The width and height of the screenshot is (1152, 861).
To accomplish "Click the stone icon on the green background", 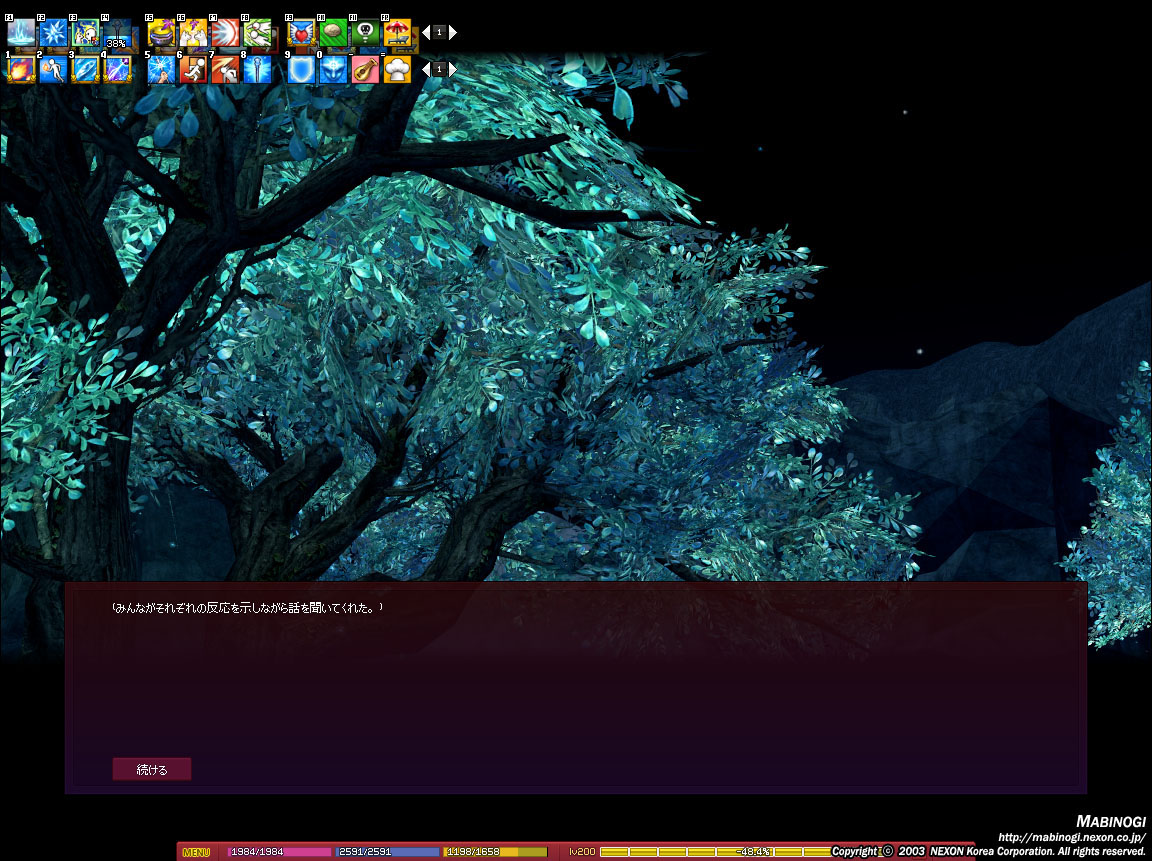I will [x=333, y=33].
